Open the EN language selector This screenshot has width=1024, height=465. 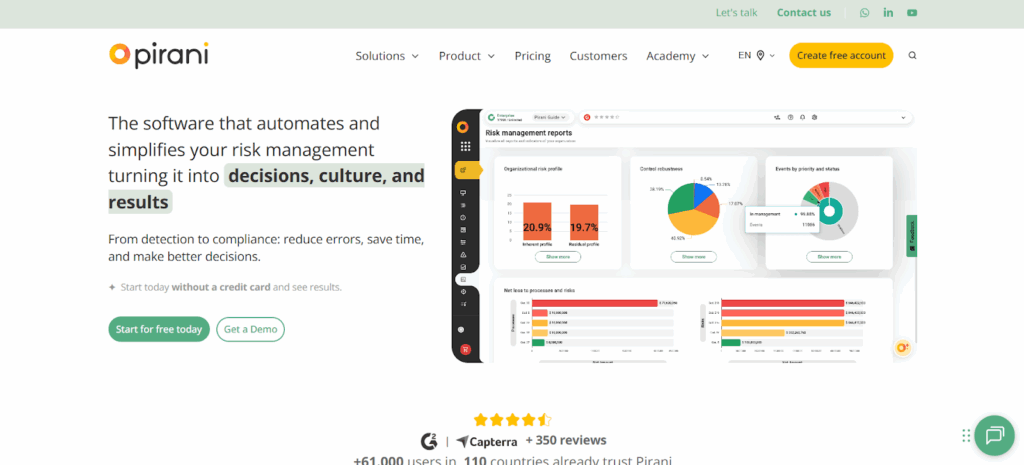click(756, 56)
